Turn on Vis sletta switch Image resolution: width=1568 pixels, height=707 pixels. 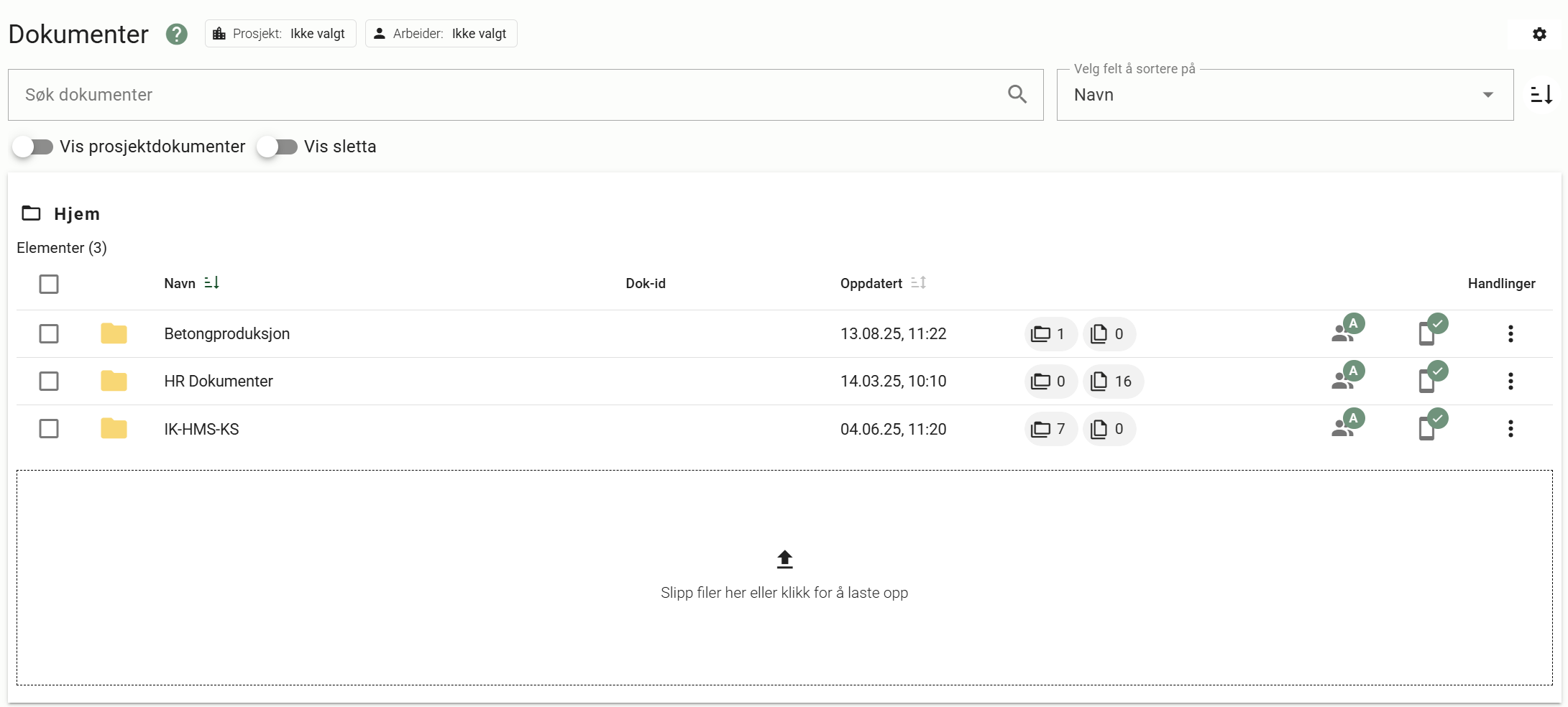pyautogui.click(x=278, y=147)
